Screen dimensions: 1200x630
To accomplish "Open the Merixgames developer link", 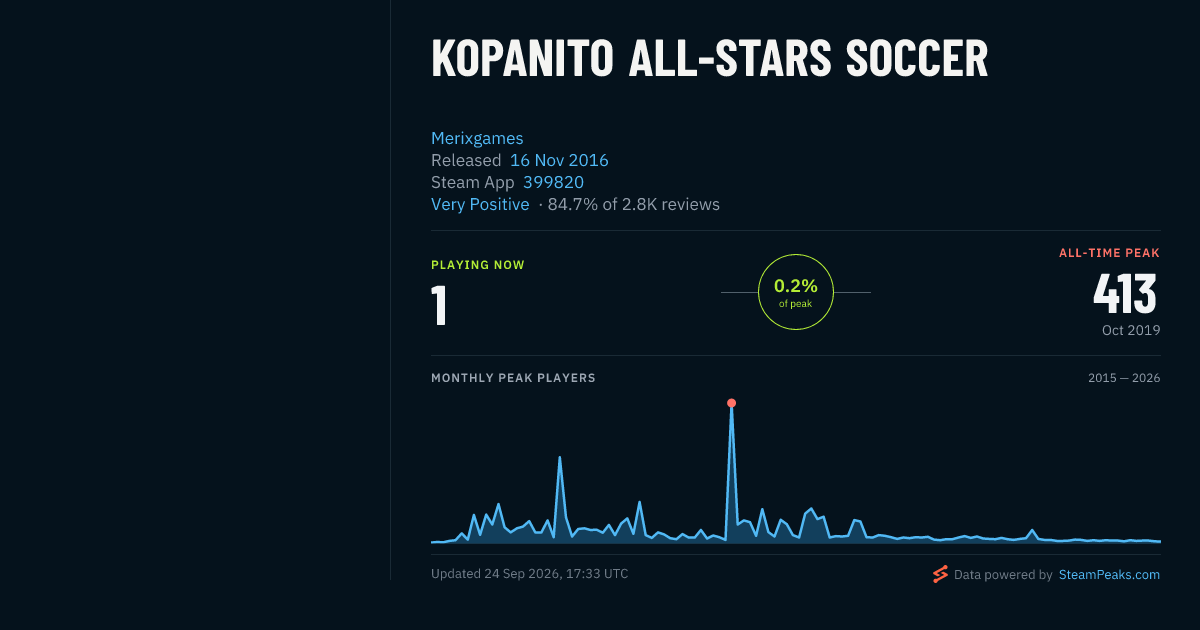I will 477,138.
